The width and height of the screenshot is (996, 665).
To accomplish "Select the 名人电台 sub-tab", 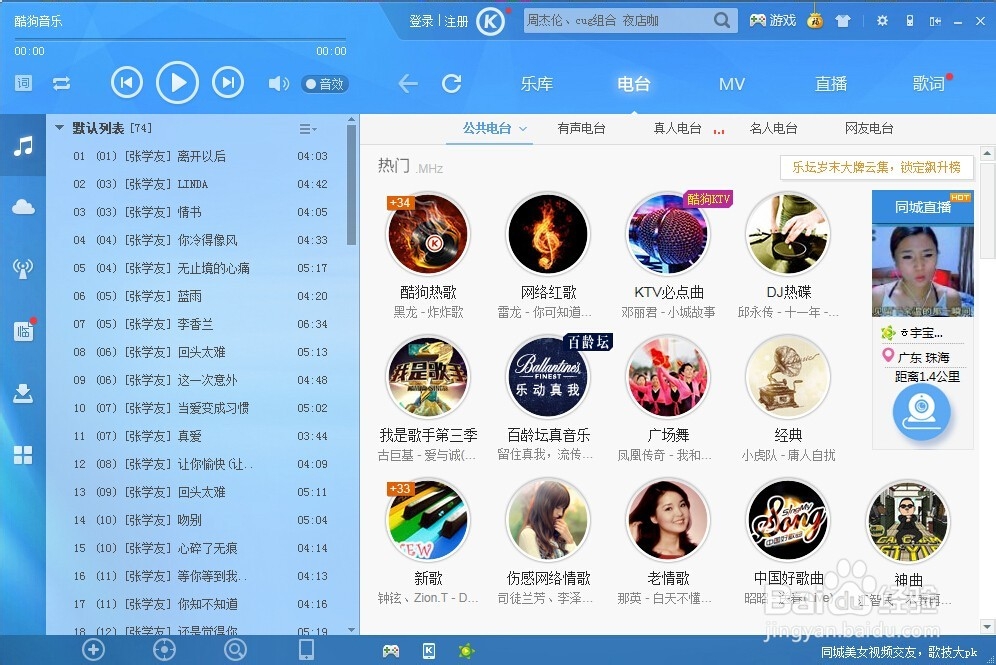I will (x=773, y=128).
